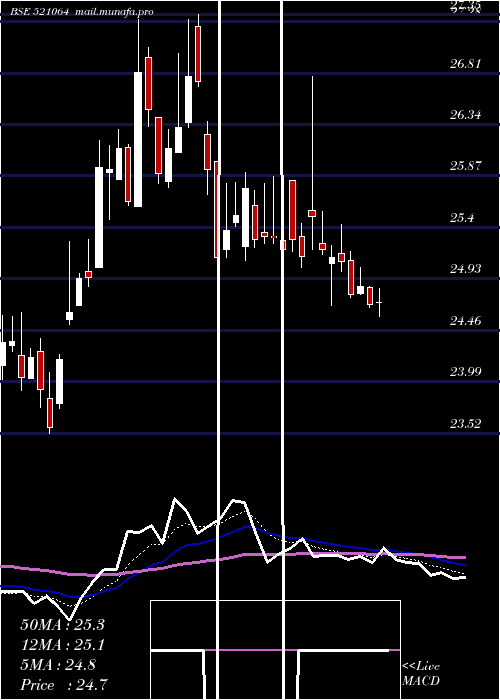Image resolution: width=500 pixels, height=700 pixels.
Task: Click the 23.99 price axis label
Action: tap(466, 371)
